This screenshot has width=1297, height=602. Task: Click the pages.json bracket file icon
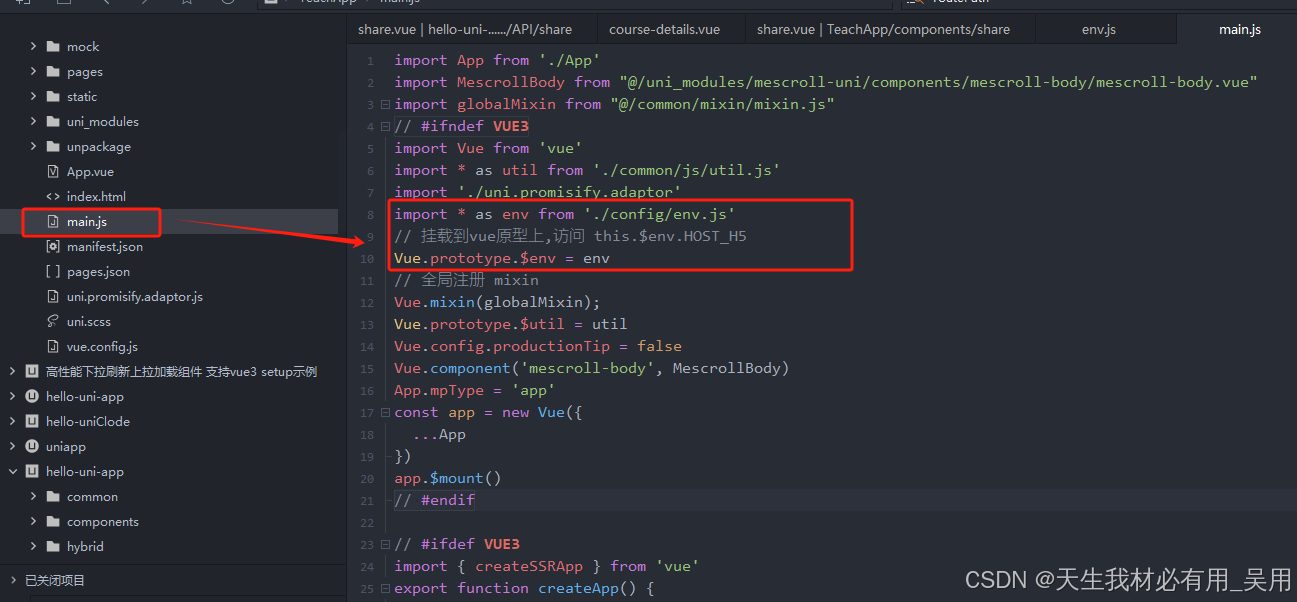[53, 272]
